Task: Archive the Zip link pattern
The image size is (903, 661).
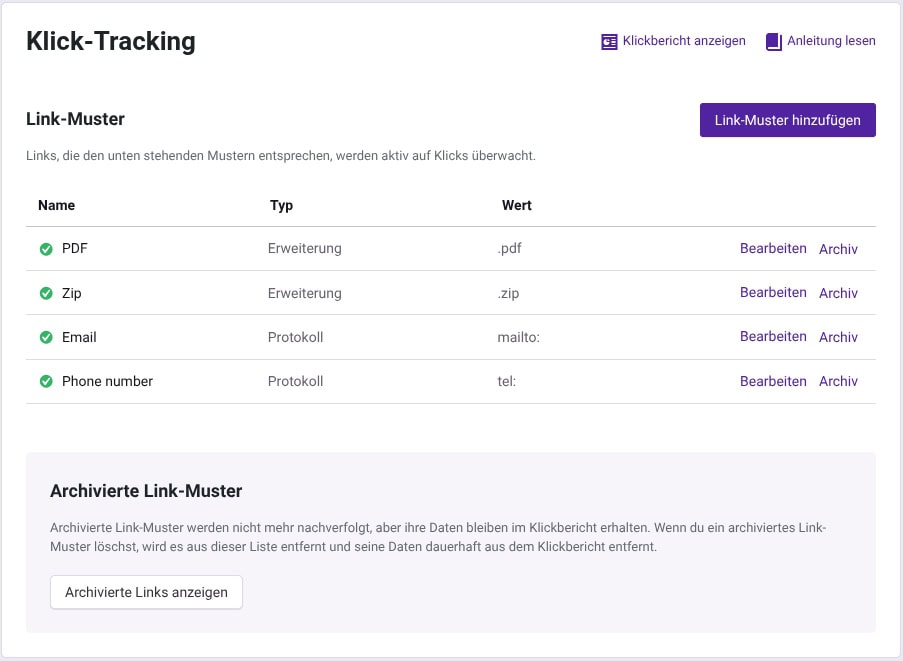Action: pyautogui.click(x=838, y=293)
